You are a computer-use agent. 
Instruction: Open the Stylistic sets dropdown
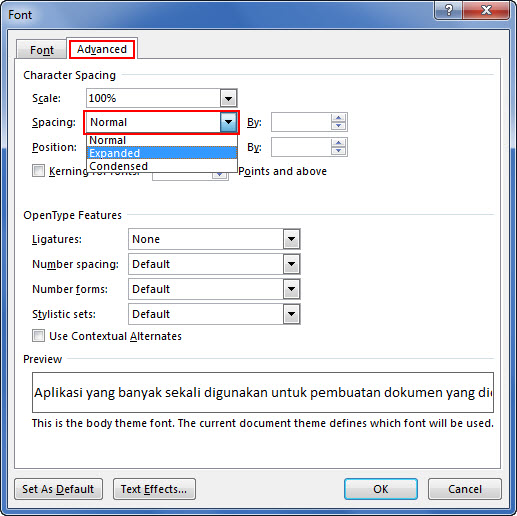[291, 314]
